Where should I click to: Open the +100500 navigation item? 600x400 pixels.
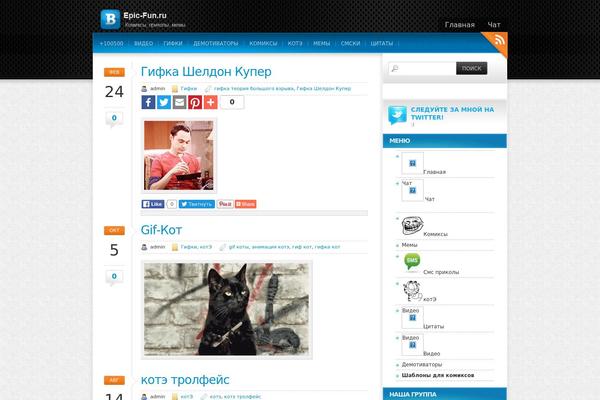111,44
